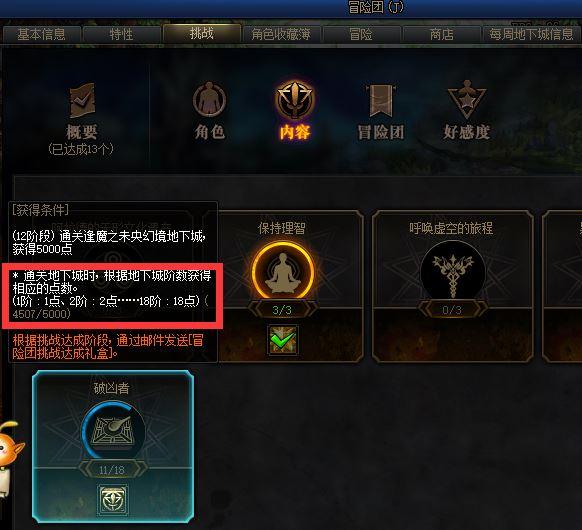This screenshot has width=582, height=530.
Task: Select the glowing 内容 content icon
Action: (295, 99)
